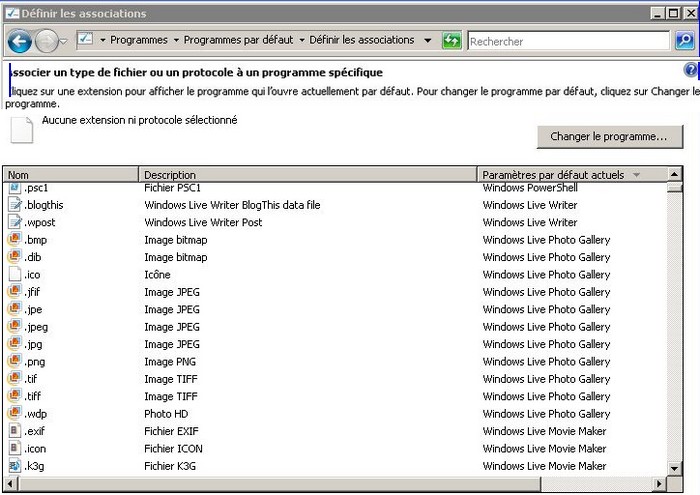Expand the arrow before Programmes breadcrumb
The image size is (700, 495).
[103, 40]
